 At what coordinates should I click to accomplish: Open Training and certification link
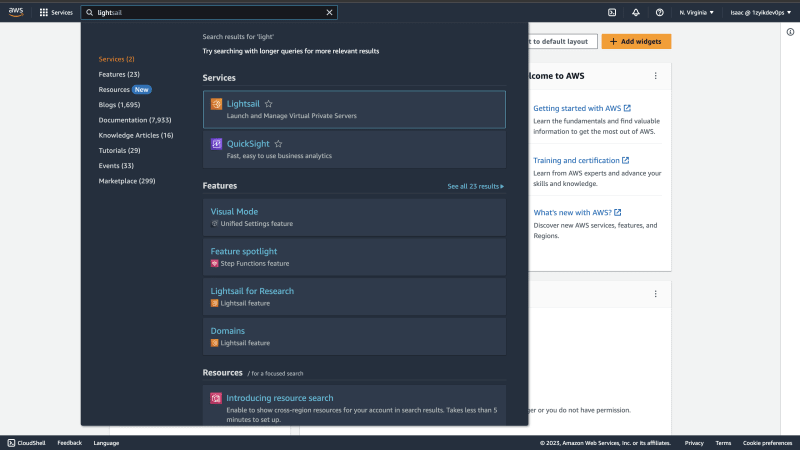tap(581, 160)
